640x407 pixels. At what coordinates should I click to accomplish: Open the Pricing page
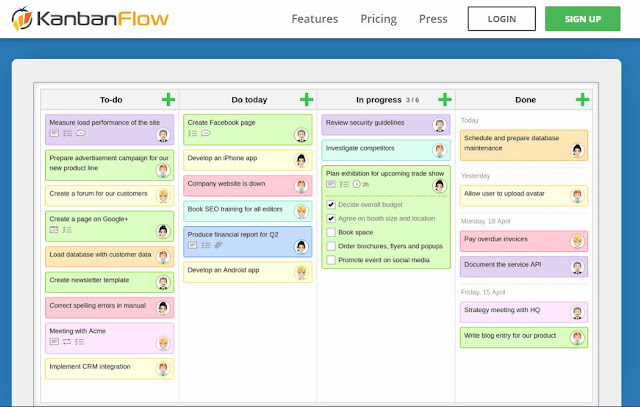pyautogui.click(x=378, y=19)
